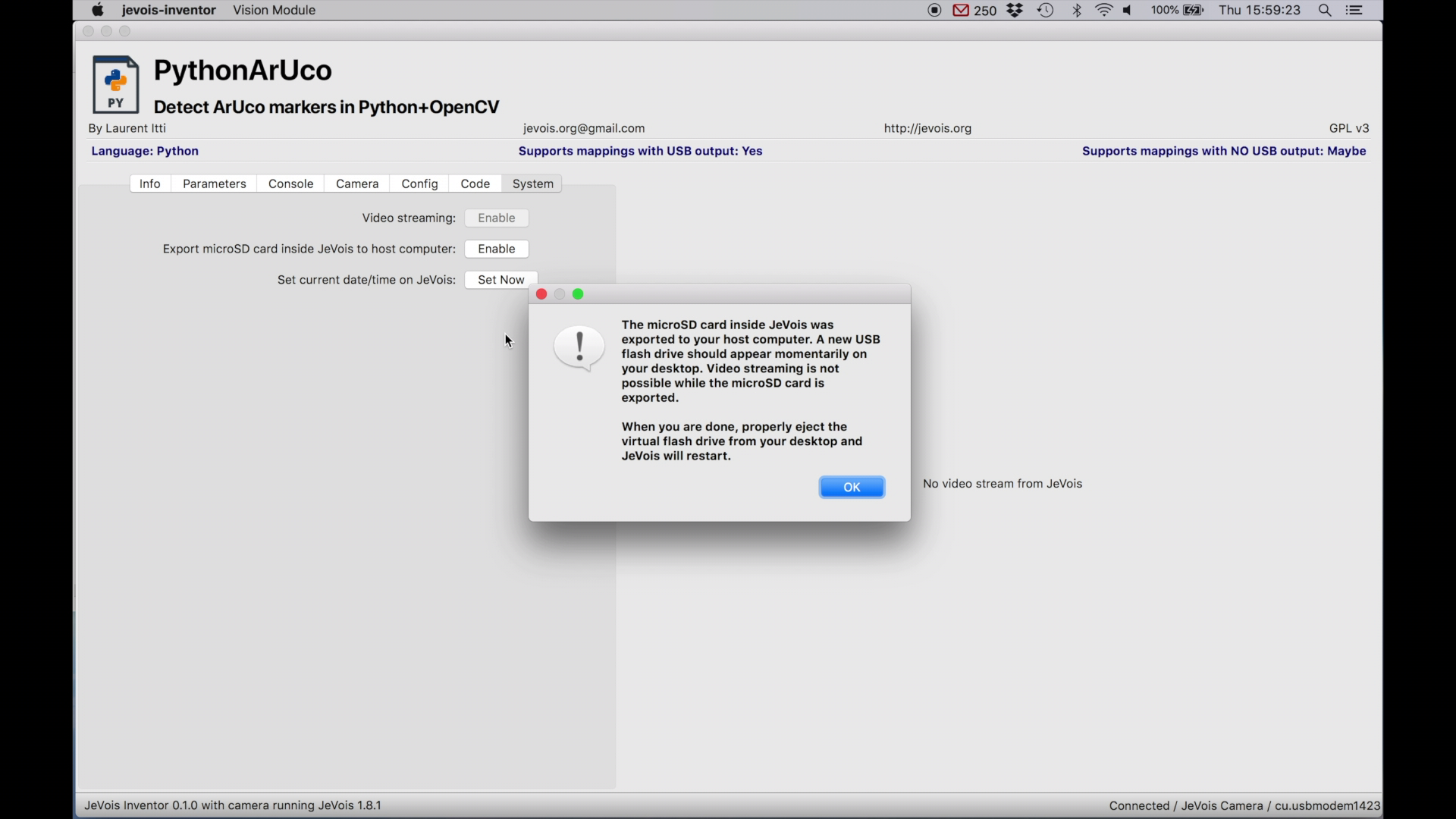
Task: Click the Python PY module icon
Action: click(x=116, y=85)
